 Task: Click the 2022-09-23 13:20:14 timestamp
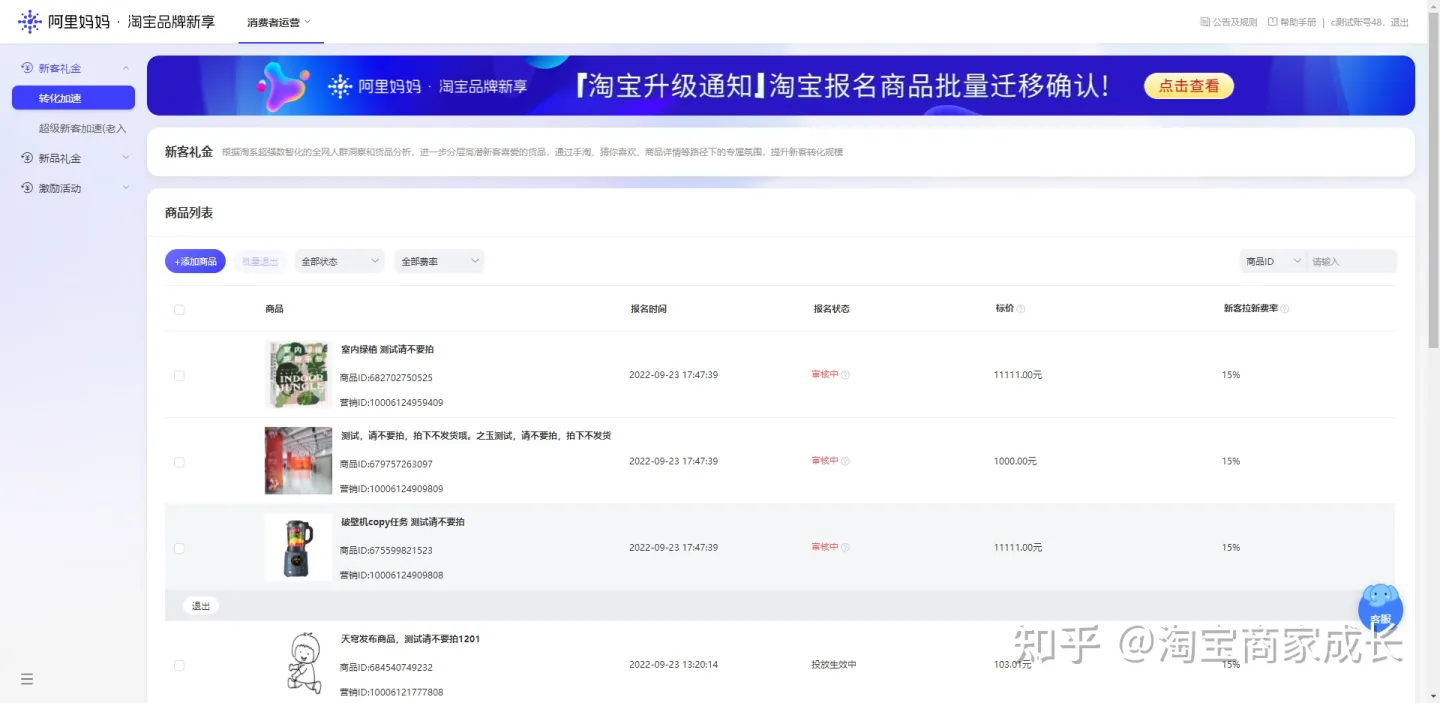(673, 664)
